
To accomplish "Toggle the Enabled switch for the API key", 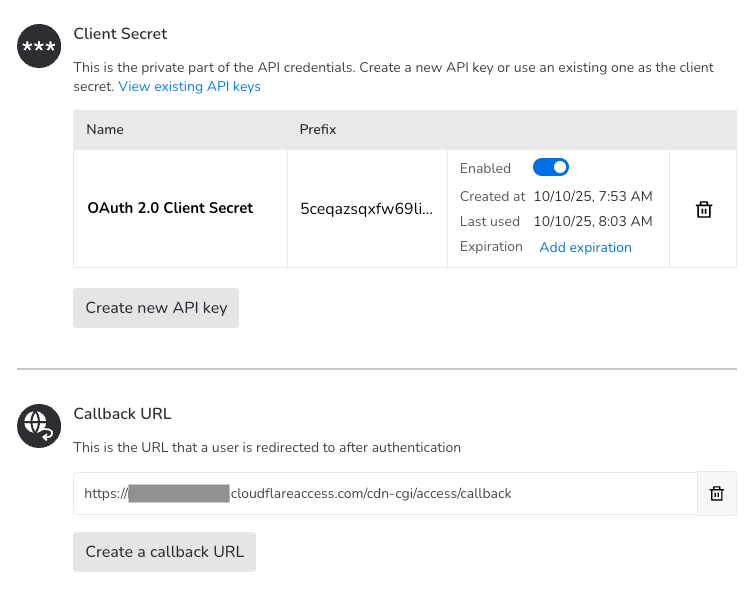I will pos(551,168).
